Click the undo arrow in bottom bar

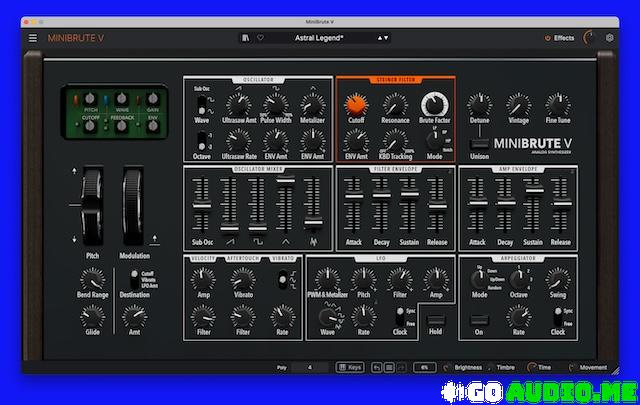(377, 367)
